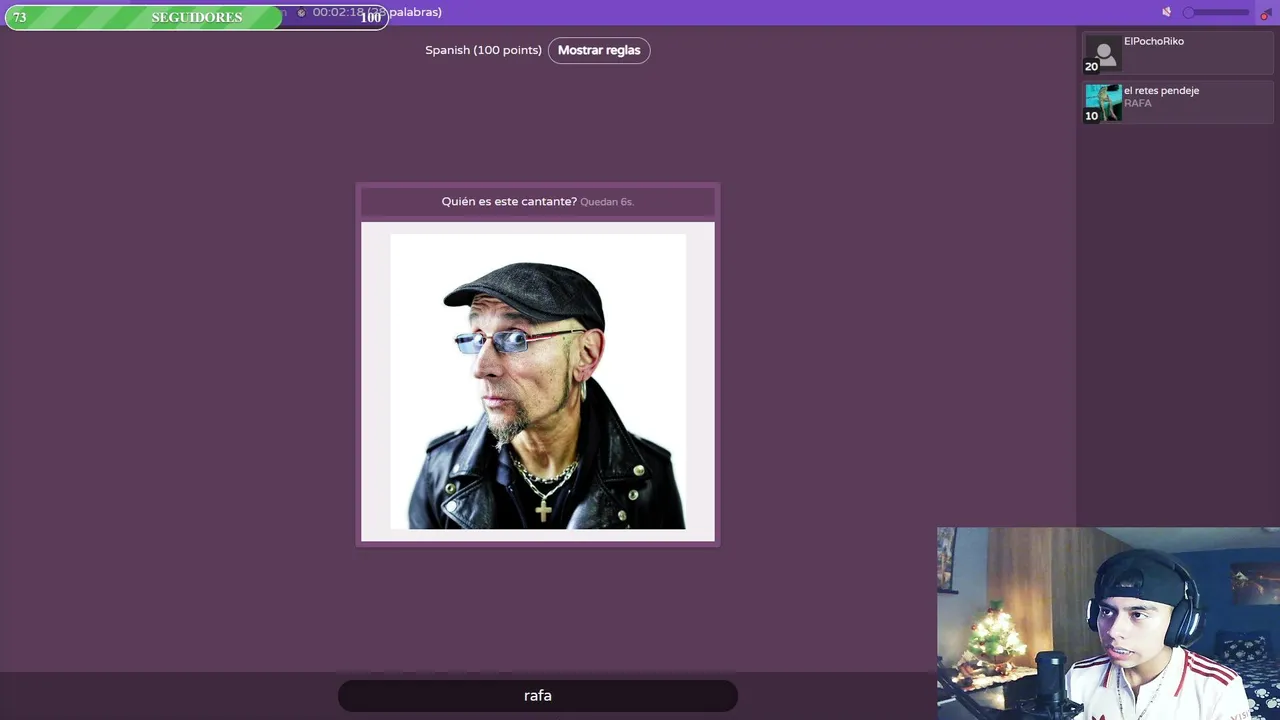The height and width of the screenshot is (720, 1280).
Task: Open el retes pendeje's avatar picture
Action: [1104, 103]
